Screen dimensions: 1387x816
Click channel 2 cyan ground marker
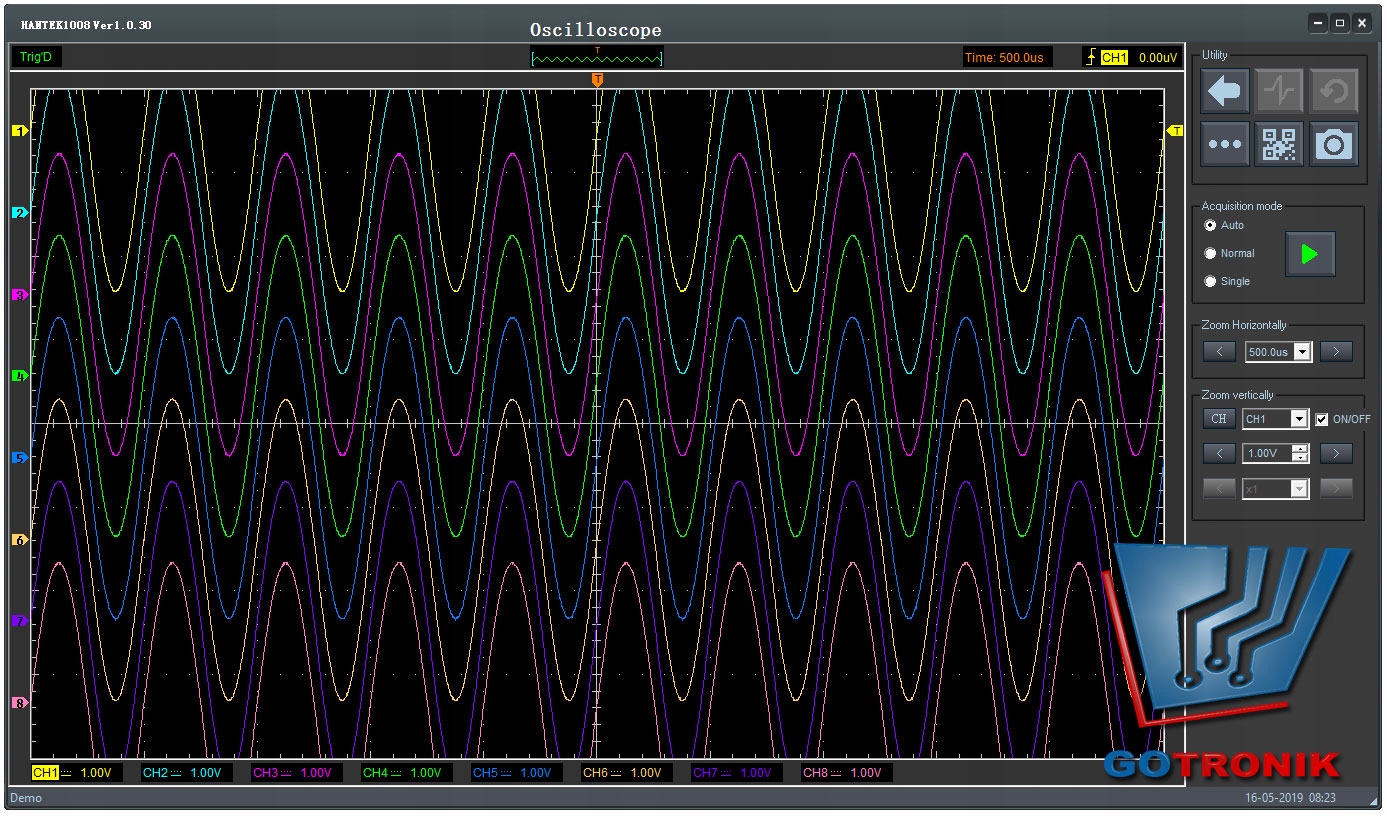click(19, 213)
